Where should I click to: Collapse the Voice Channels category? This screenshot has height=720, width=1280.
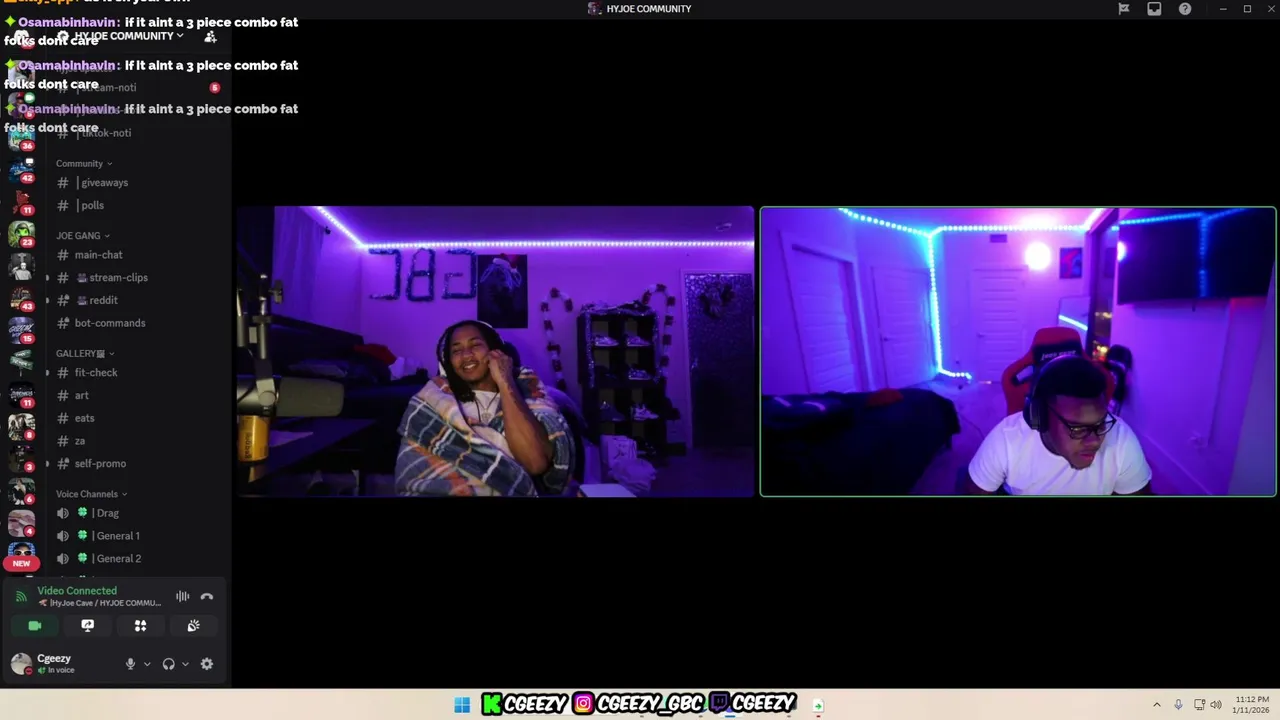[x=91, y=494]
